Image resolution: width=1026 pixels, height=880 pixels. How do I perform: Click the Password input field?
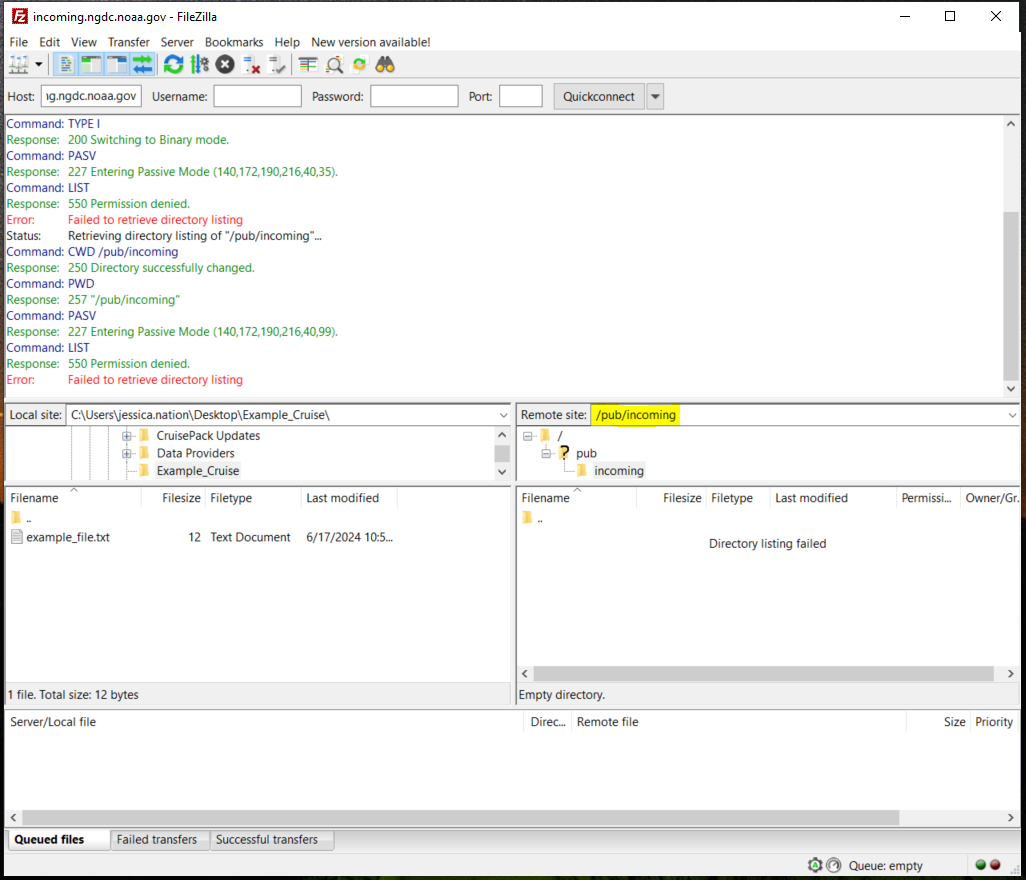[x=414, y=96]
